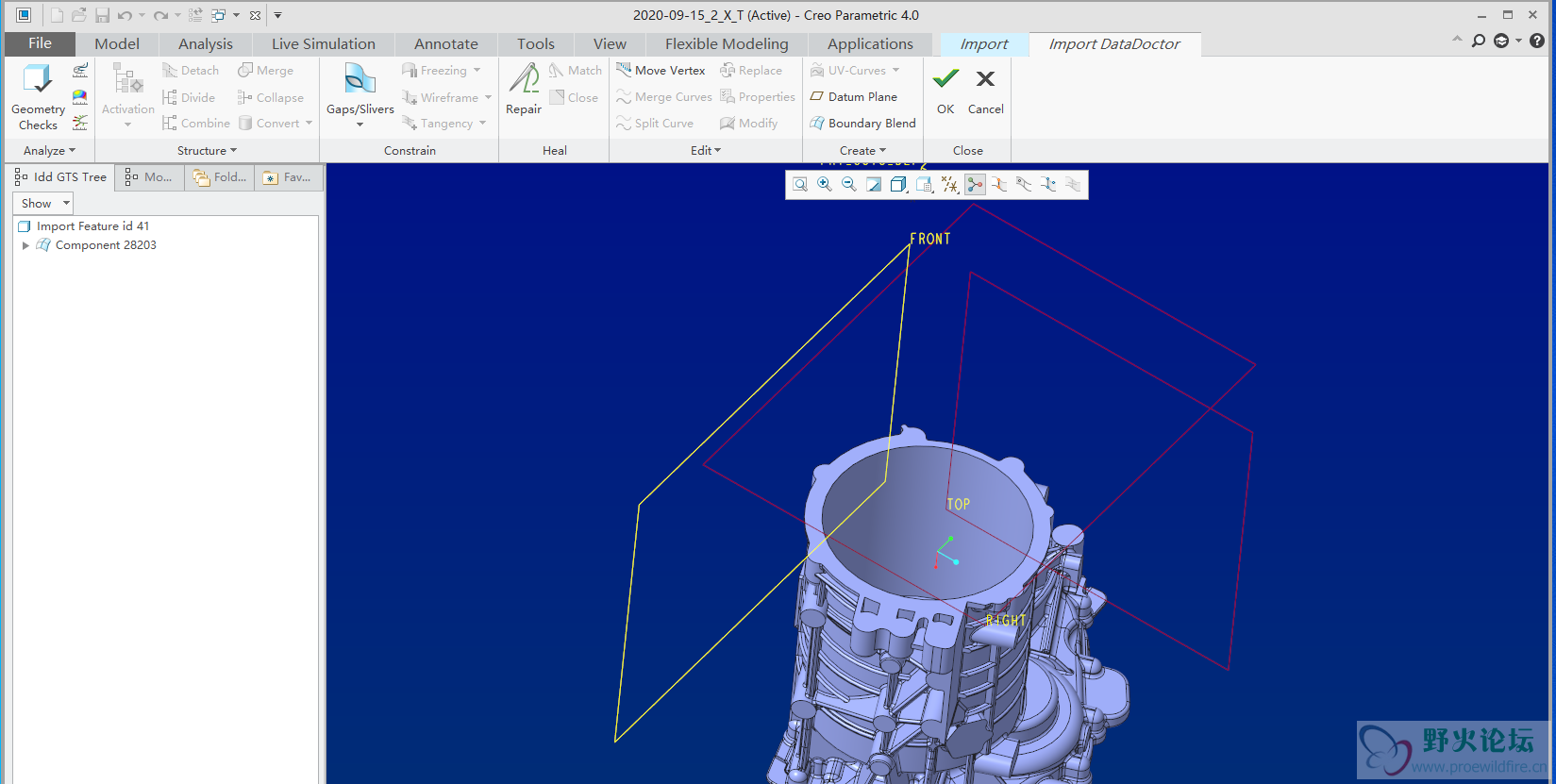The image size is (1556, 784).
Task: Click the green OK checkmark
Action: 945,79
